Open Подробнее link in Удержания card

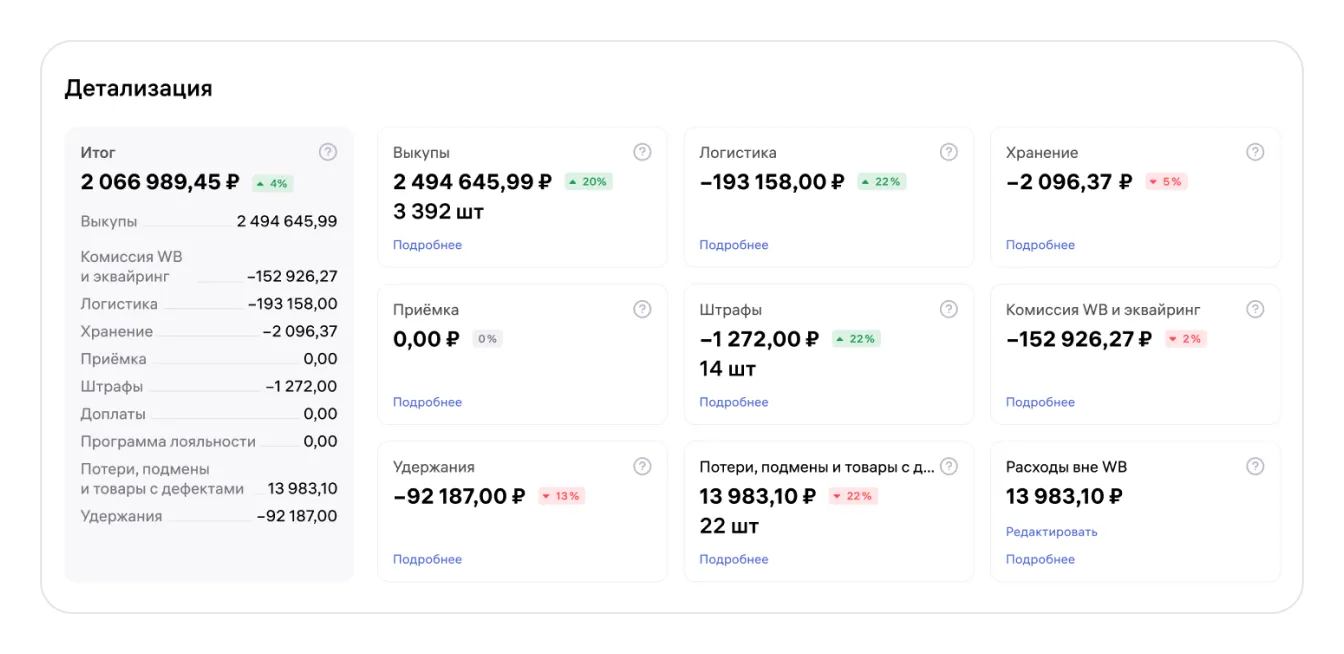[x=427, y=559]
